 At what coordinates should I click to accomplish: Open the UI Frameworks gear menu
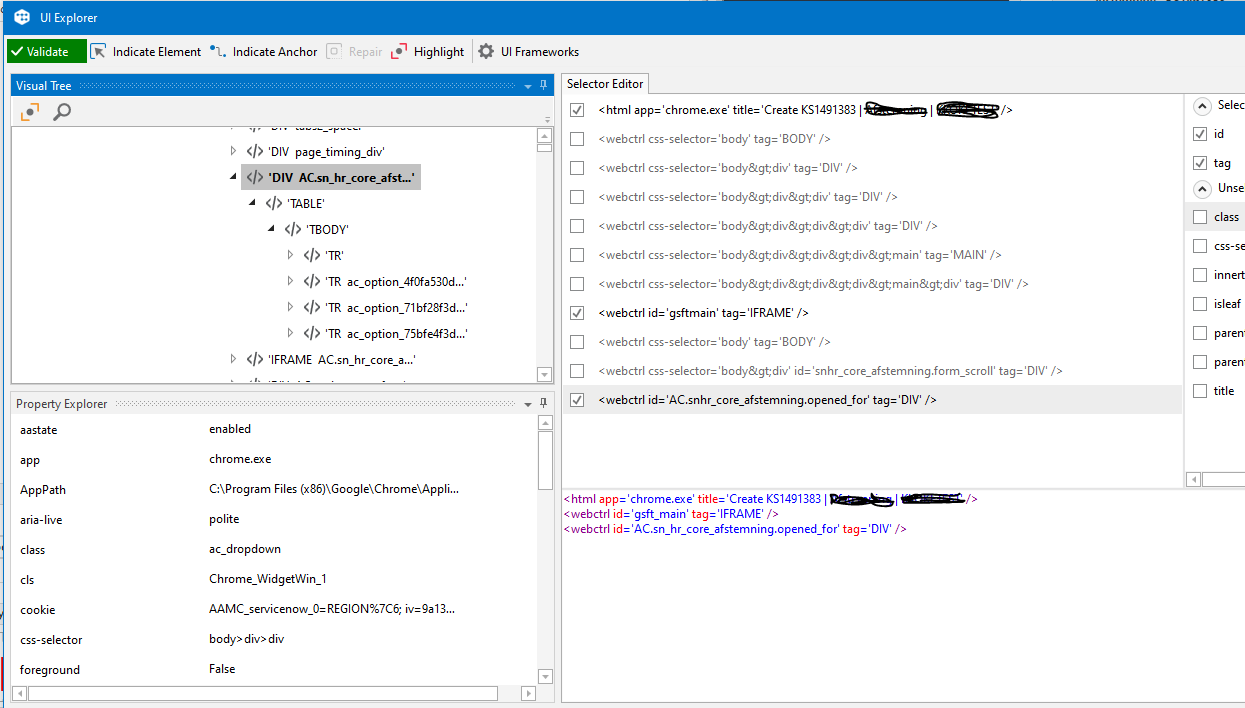coord(528,51)
